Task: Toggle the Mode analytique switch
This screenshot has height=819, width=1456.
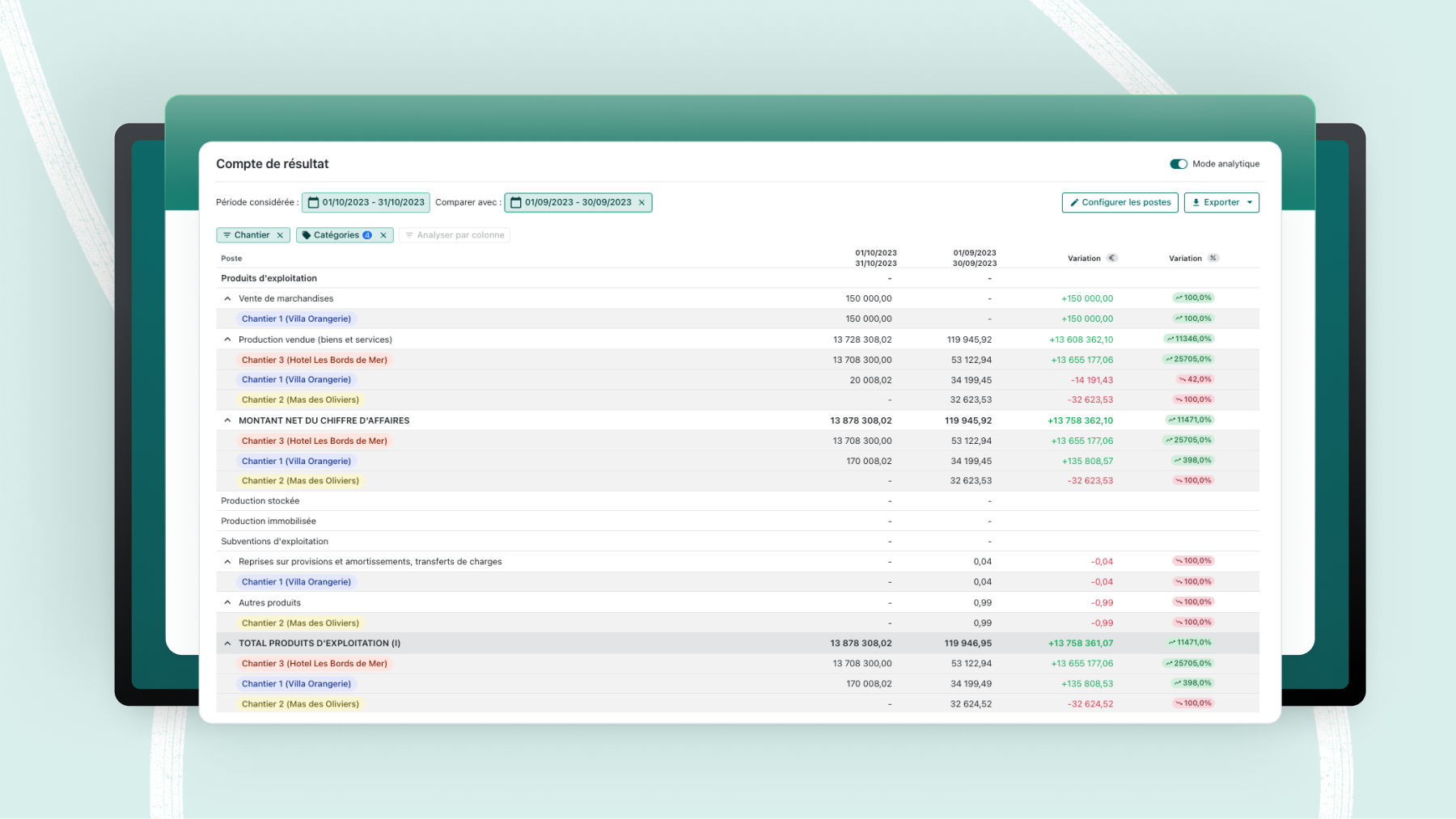Action: 1178,164
